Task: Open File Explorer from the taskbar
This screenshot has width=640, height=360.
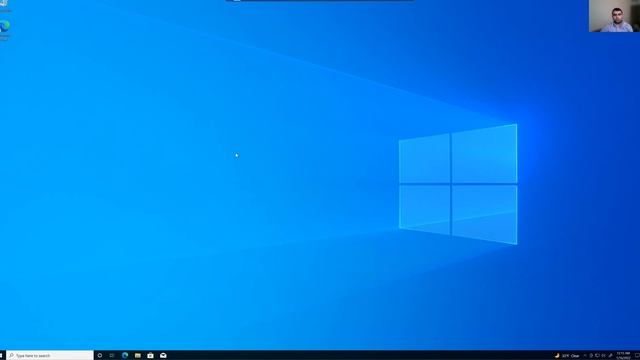Action: click(x=138, y=356)
